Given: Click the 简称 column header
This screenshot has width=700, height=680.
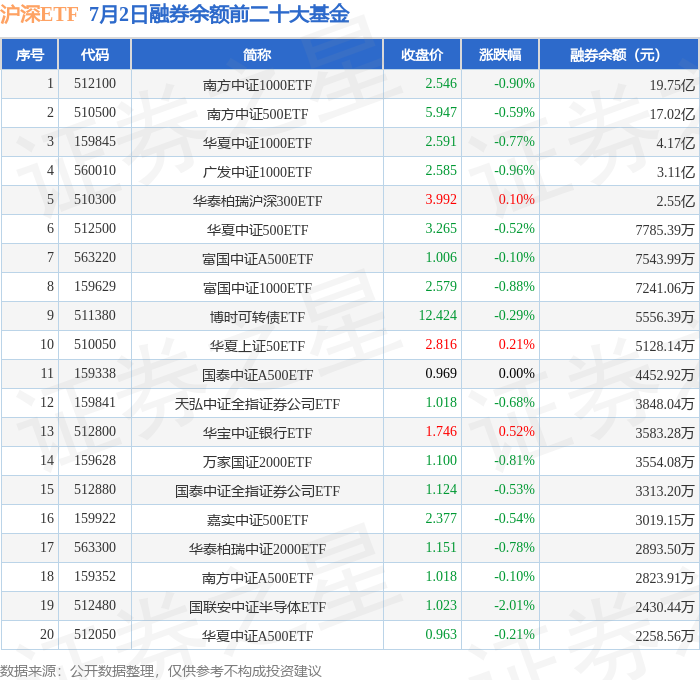Looking at the screenshot, I should (x=257, y=54).
